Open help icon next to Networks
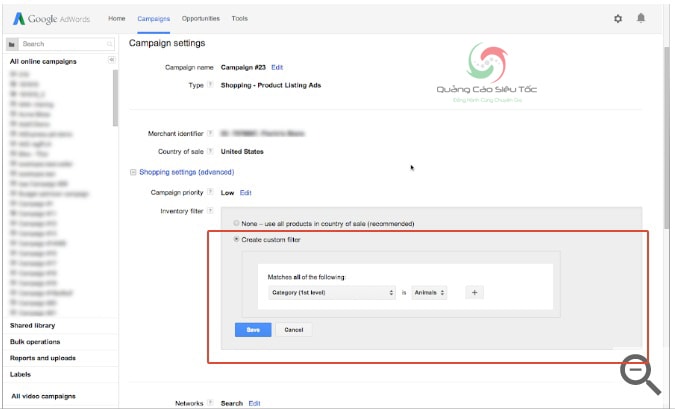Screen dimensions: 675x409 pos(210,403)
